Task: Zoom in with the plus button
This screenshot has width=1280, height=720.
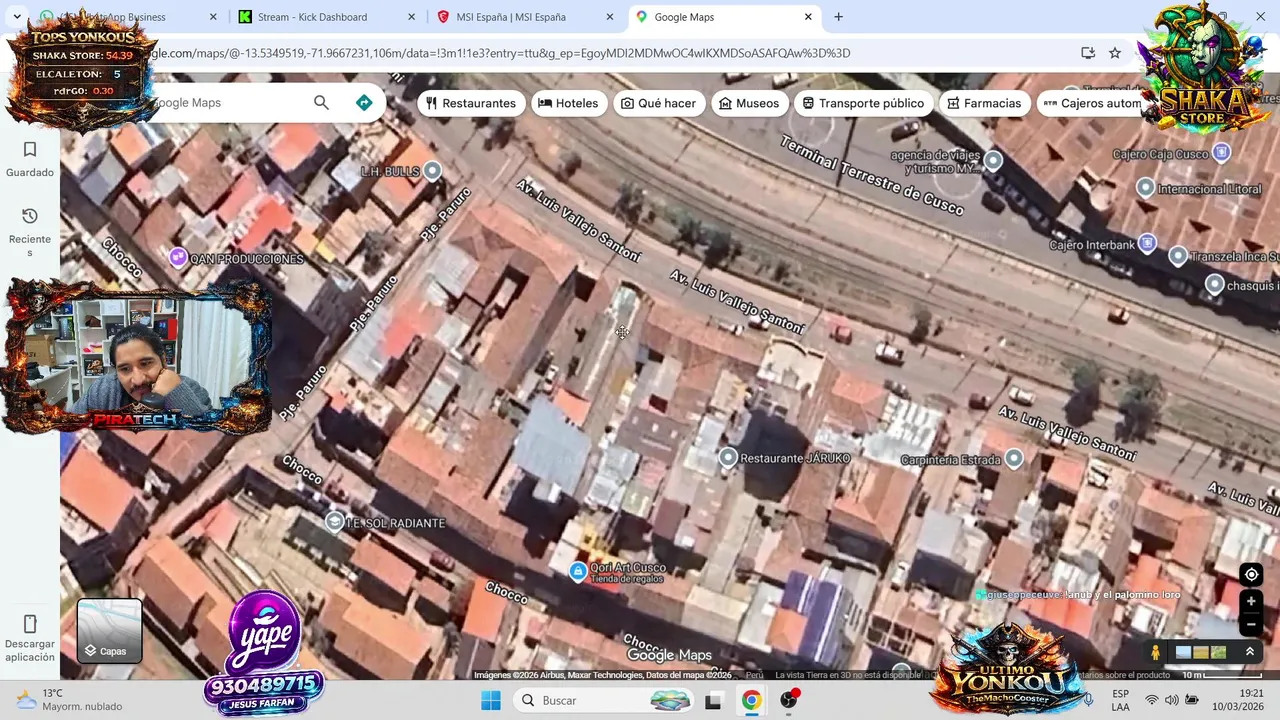Action: click(x=1251, y=602)
